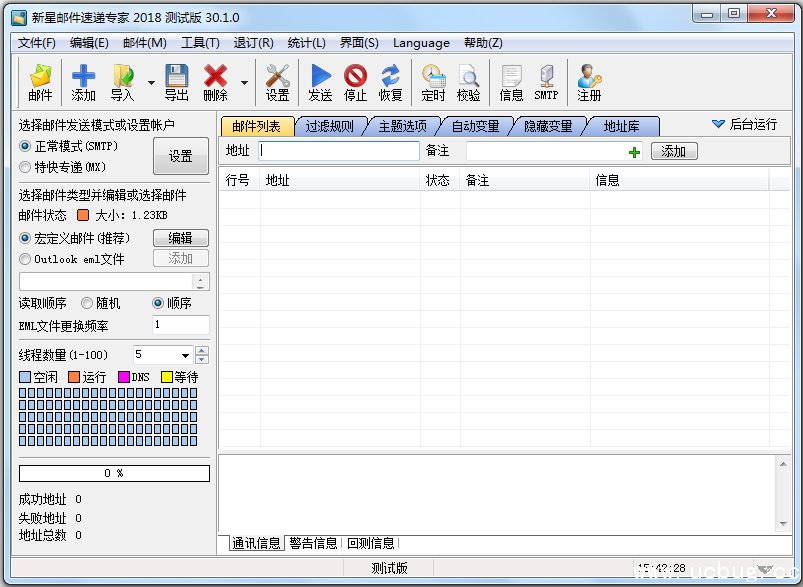Open the 定时 (Timer) toolbar icon

click(x=433, y=82)
